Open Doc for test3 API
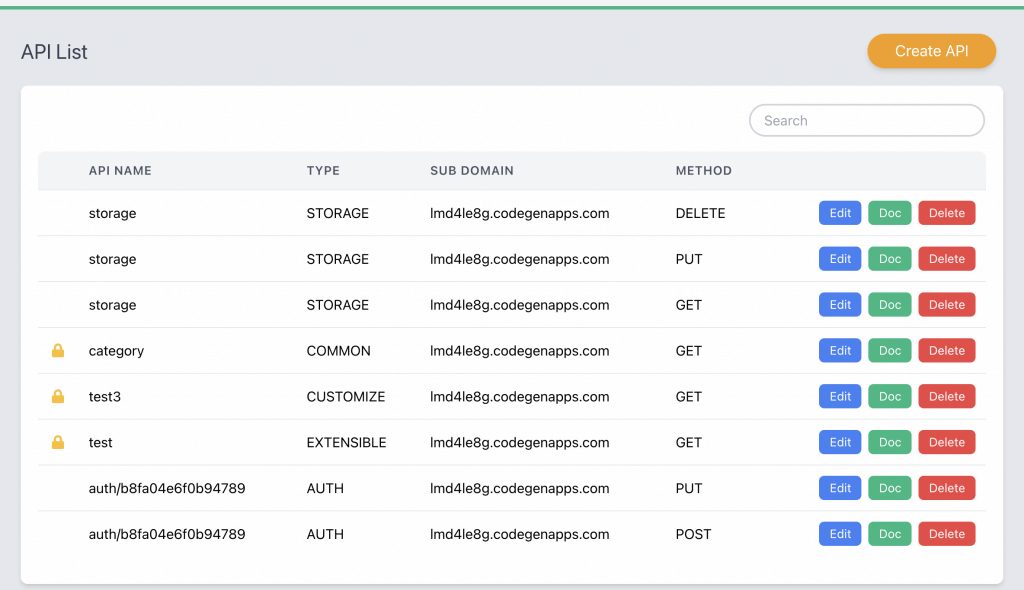Viewport: 1024px width, 590px height. (x=889, y=397)
